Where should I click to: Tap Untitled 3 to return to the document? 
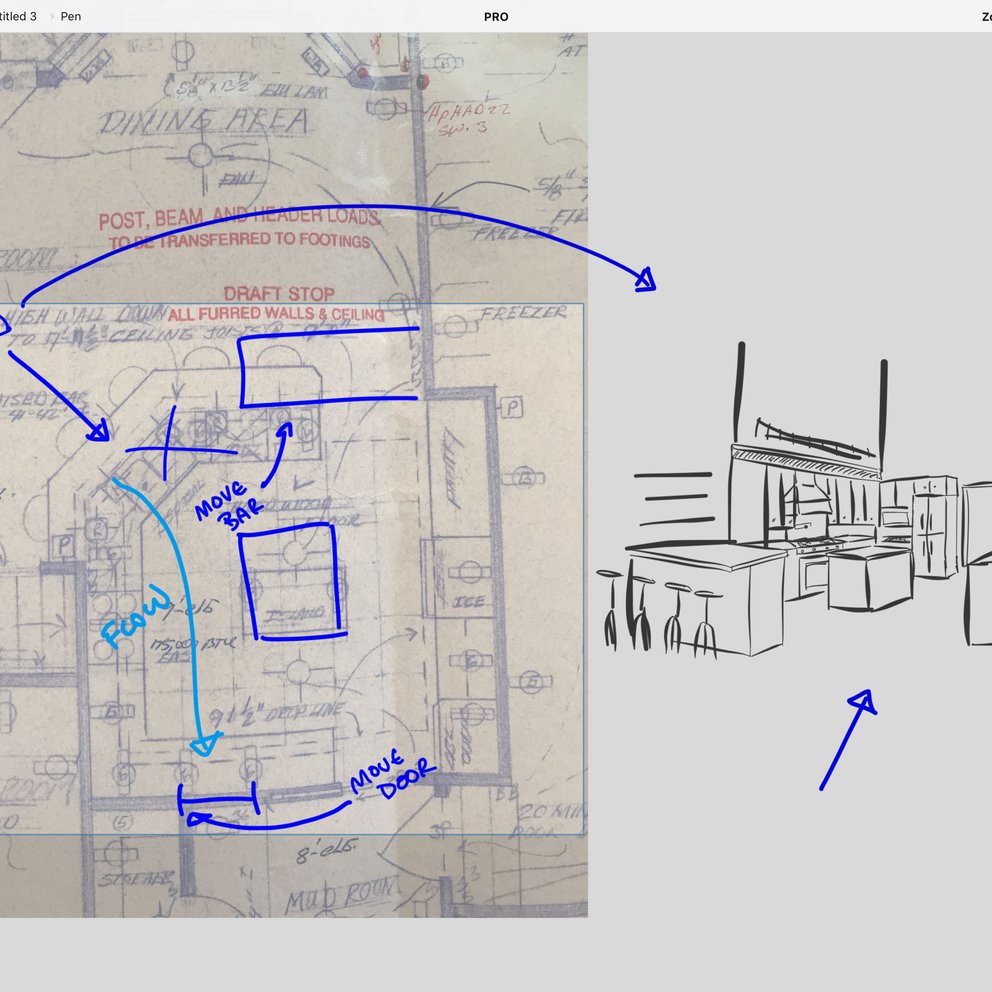point(18,16)
